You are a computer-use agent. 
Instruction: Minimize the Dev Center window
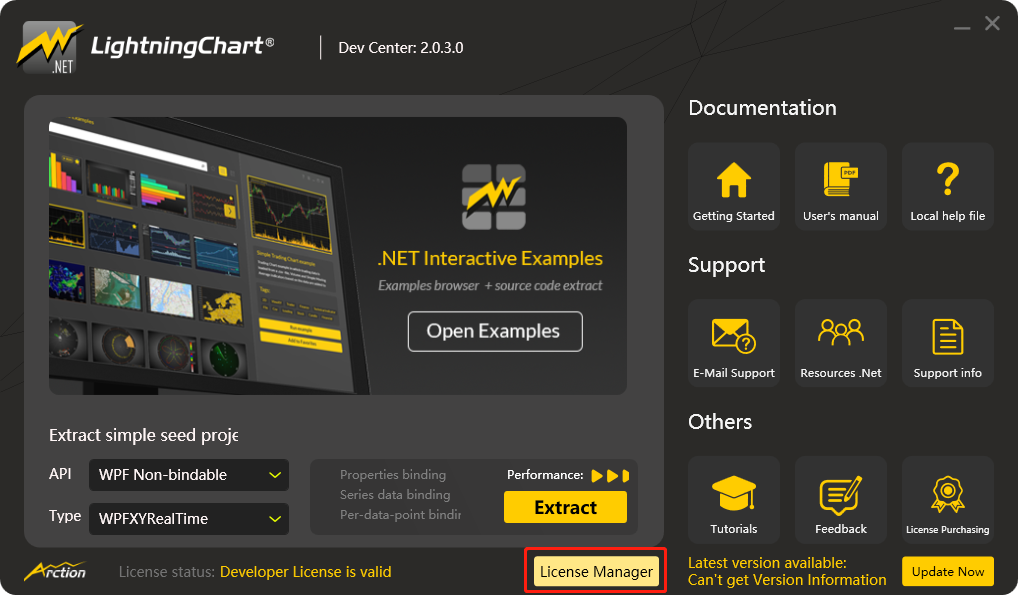[962, 27]
